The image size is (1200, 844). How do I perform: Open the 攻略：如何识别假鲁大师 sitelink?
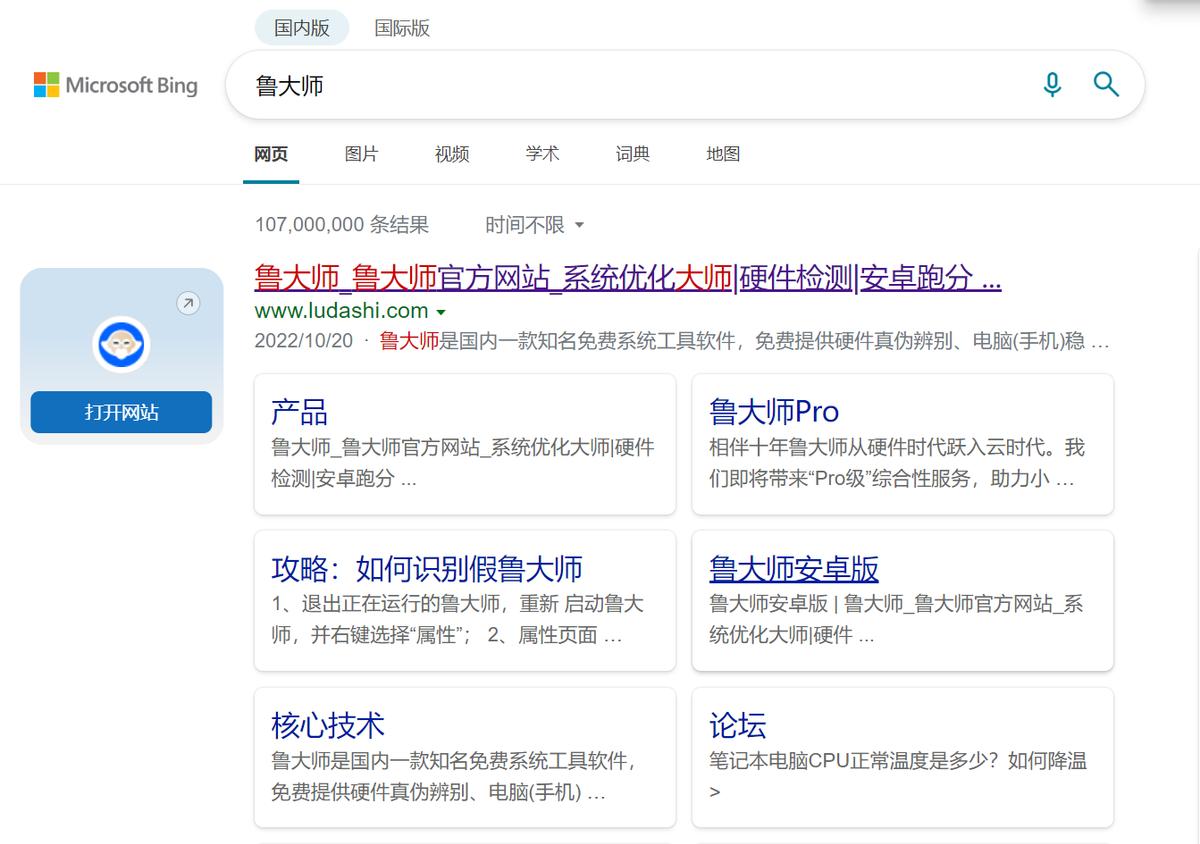(427, 567)
